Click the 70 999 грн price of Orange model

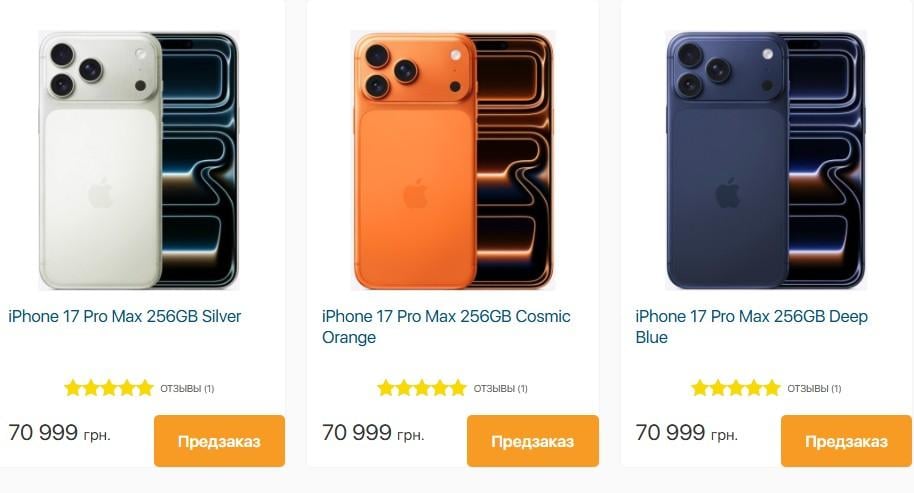(x=373, y=433)
